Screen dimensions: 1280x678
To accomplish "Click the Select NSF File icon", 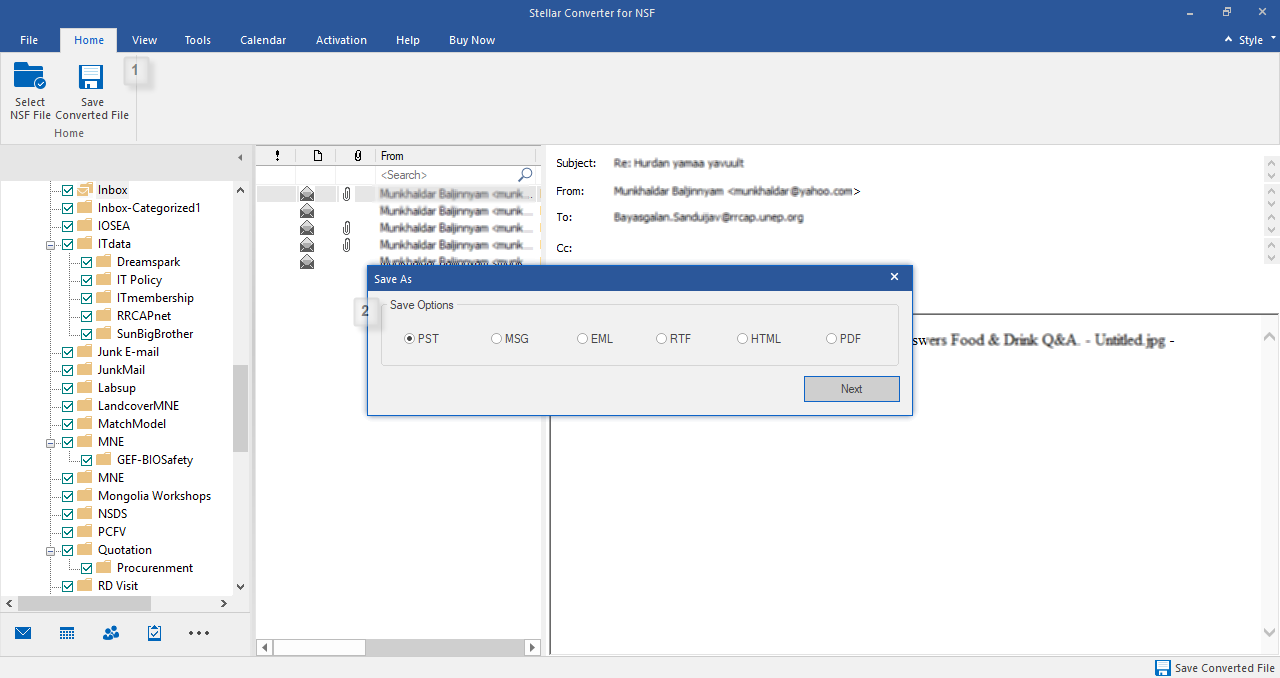I will point(30,77).
